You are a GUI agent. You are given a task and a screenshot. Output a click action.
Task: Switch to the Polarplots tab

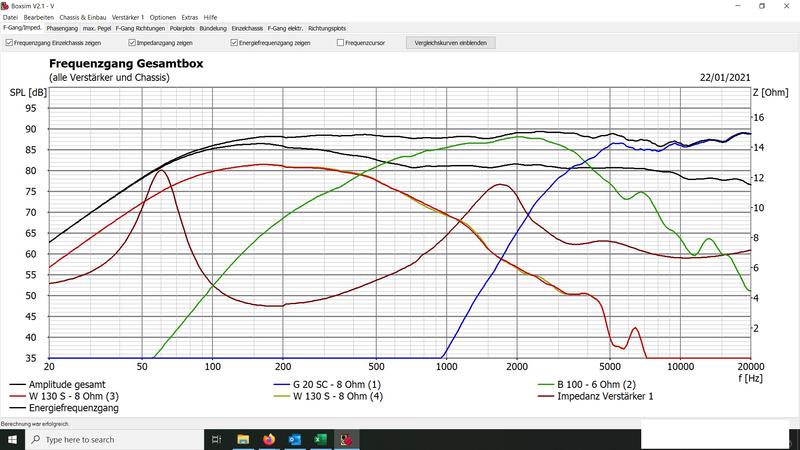pyautogui.click(x=182, y=29)
